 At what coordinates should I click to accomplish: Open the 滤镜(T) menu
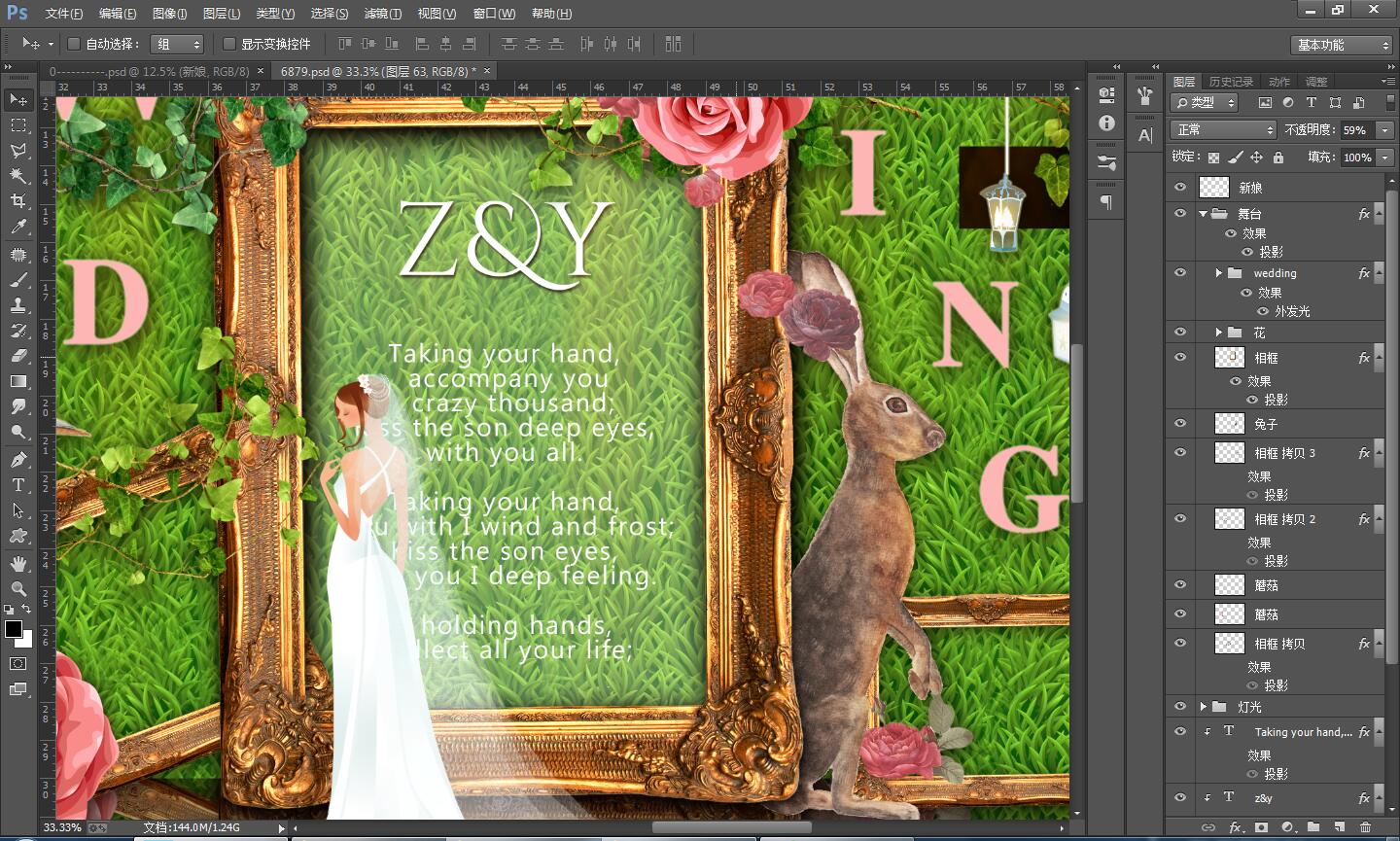[x=382, y=14]
